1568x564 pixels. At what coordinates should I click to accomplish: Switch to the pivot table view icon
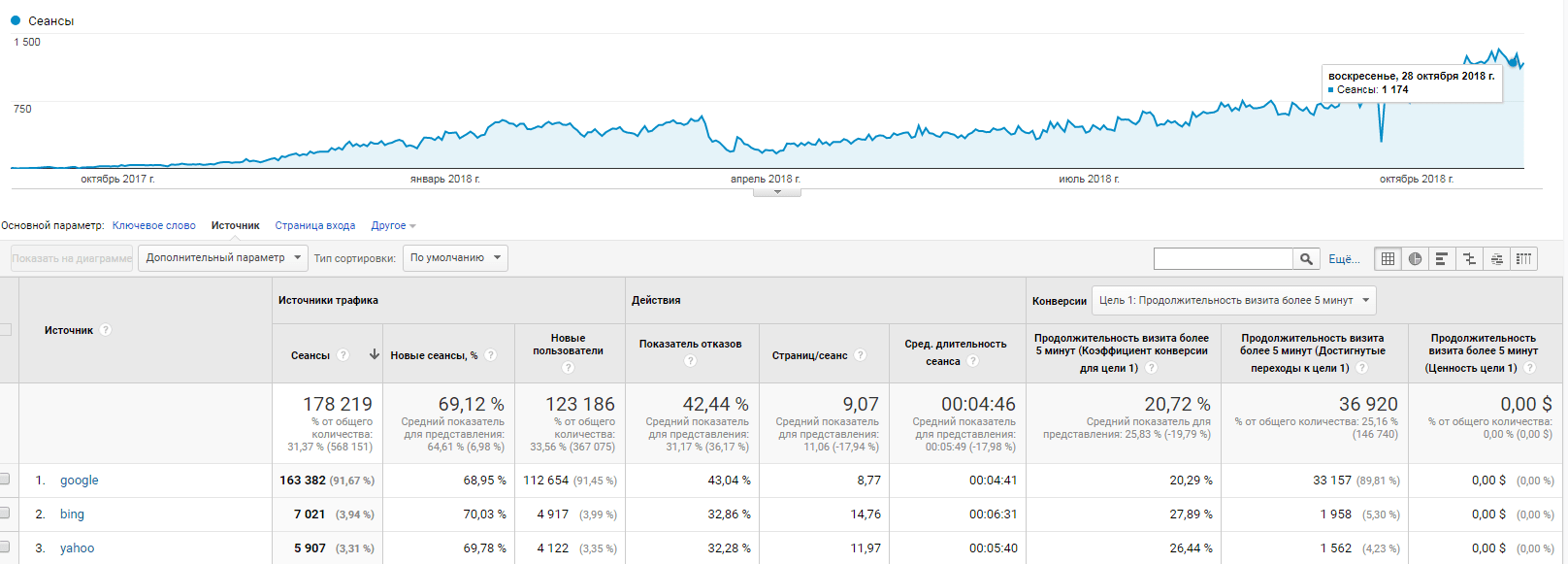point(1523,258)
